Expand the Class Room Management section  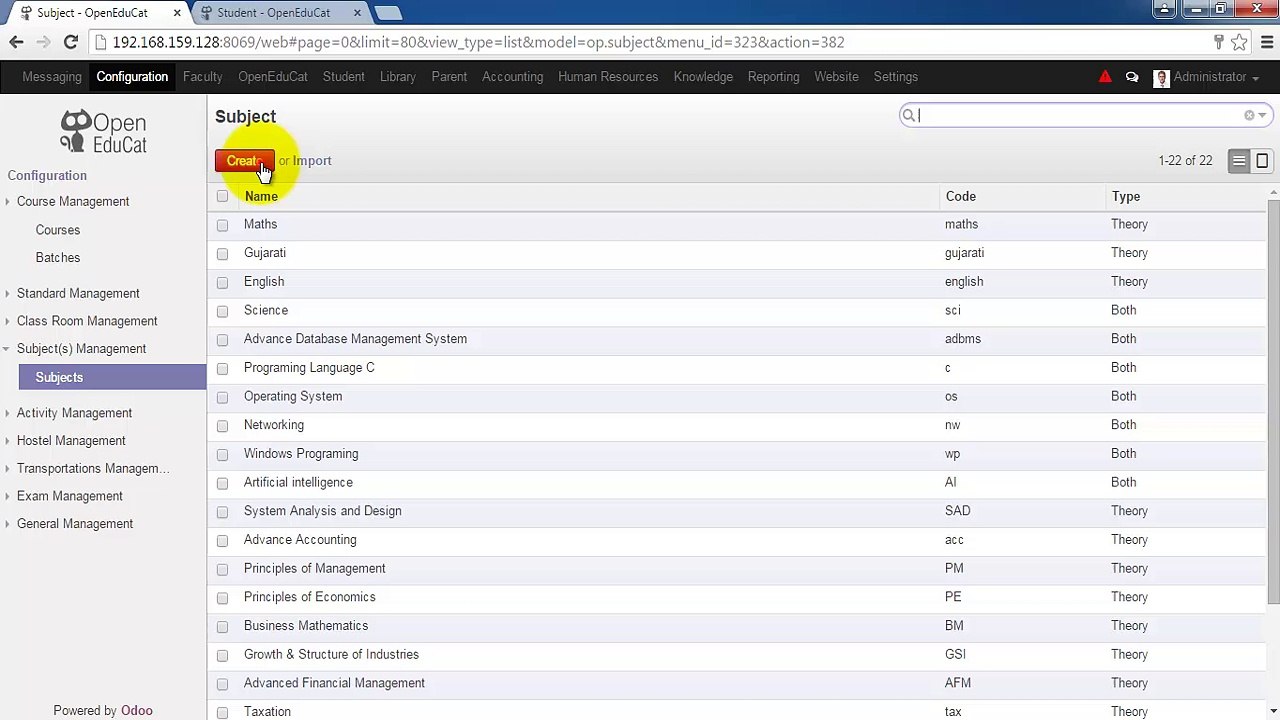pyautogui.click(x=87, y=321)
